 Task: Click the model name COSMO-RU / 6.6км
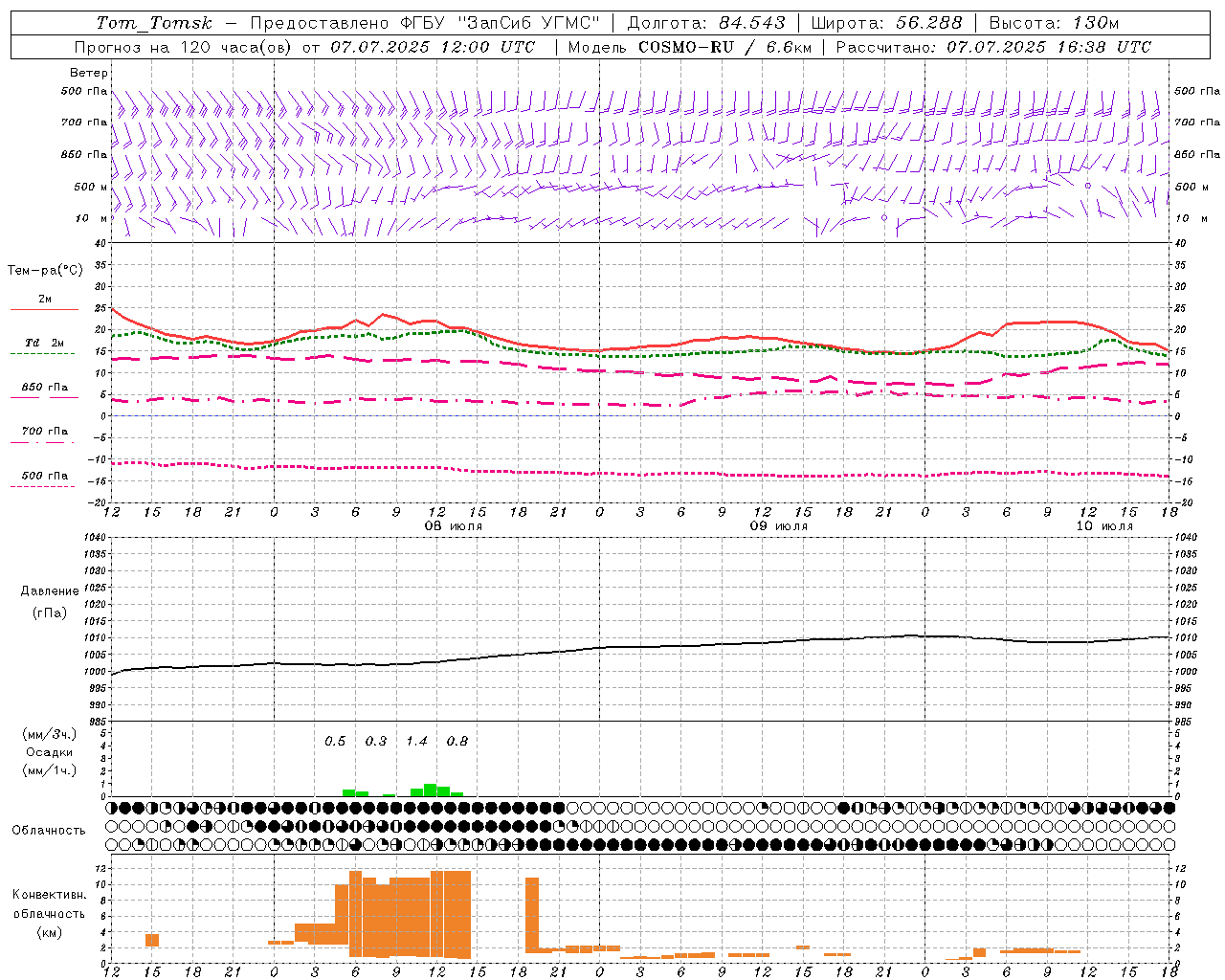tap(725, 47)
